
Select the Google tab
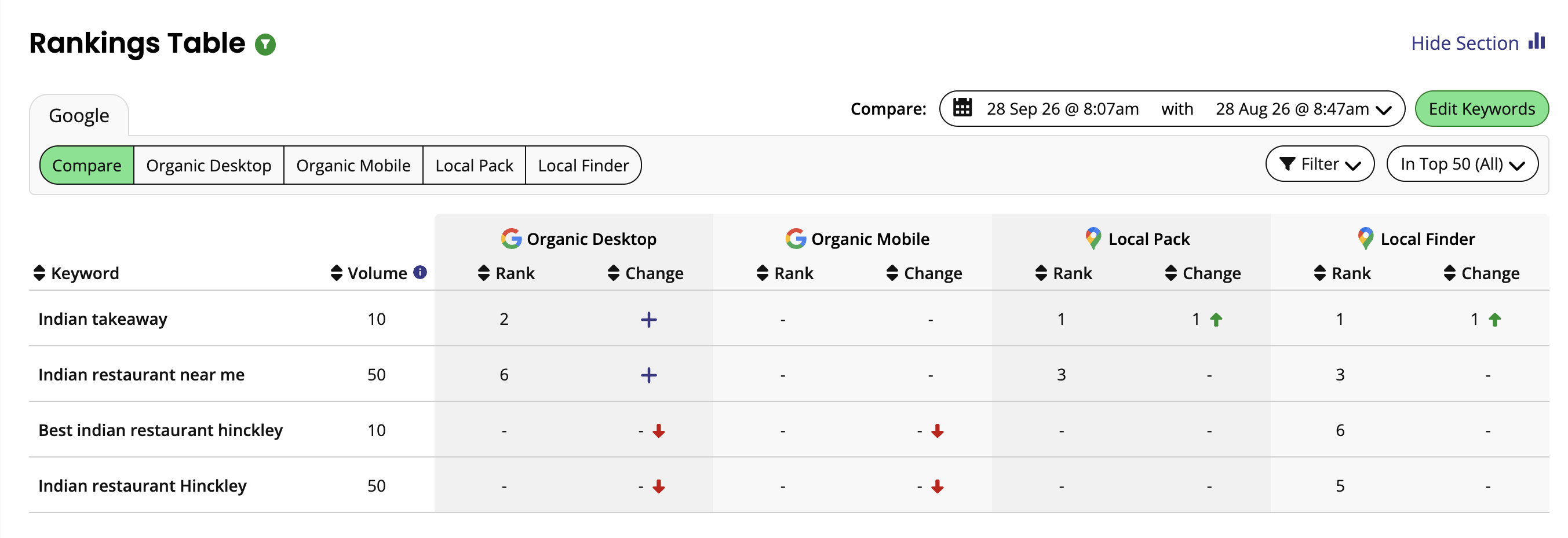click(x=79, y=116)
